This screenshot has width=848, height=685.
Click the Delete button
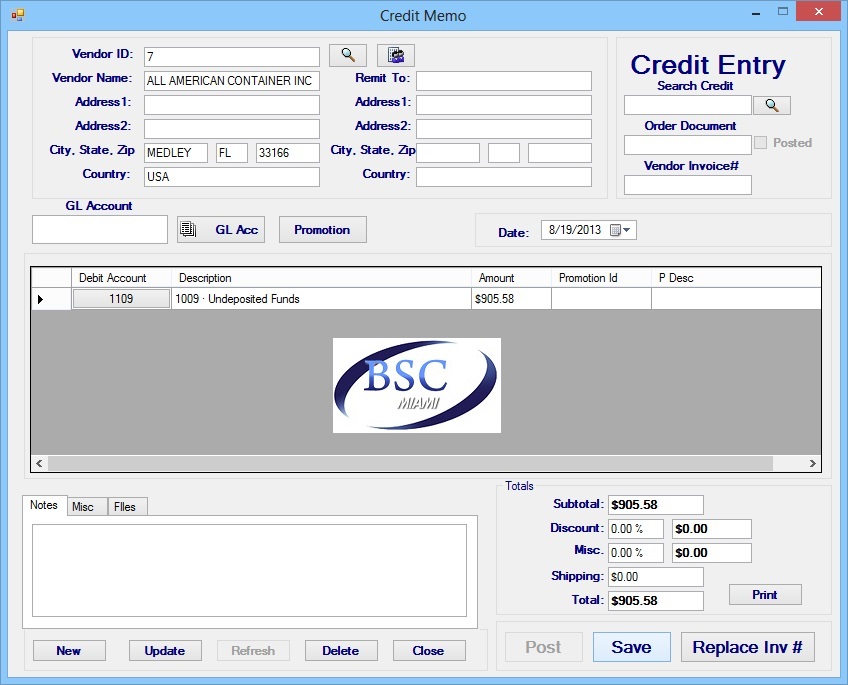click(341, 650)
